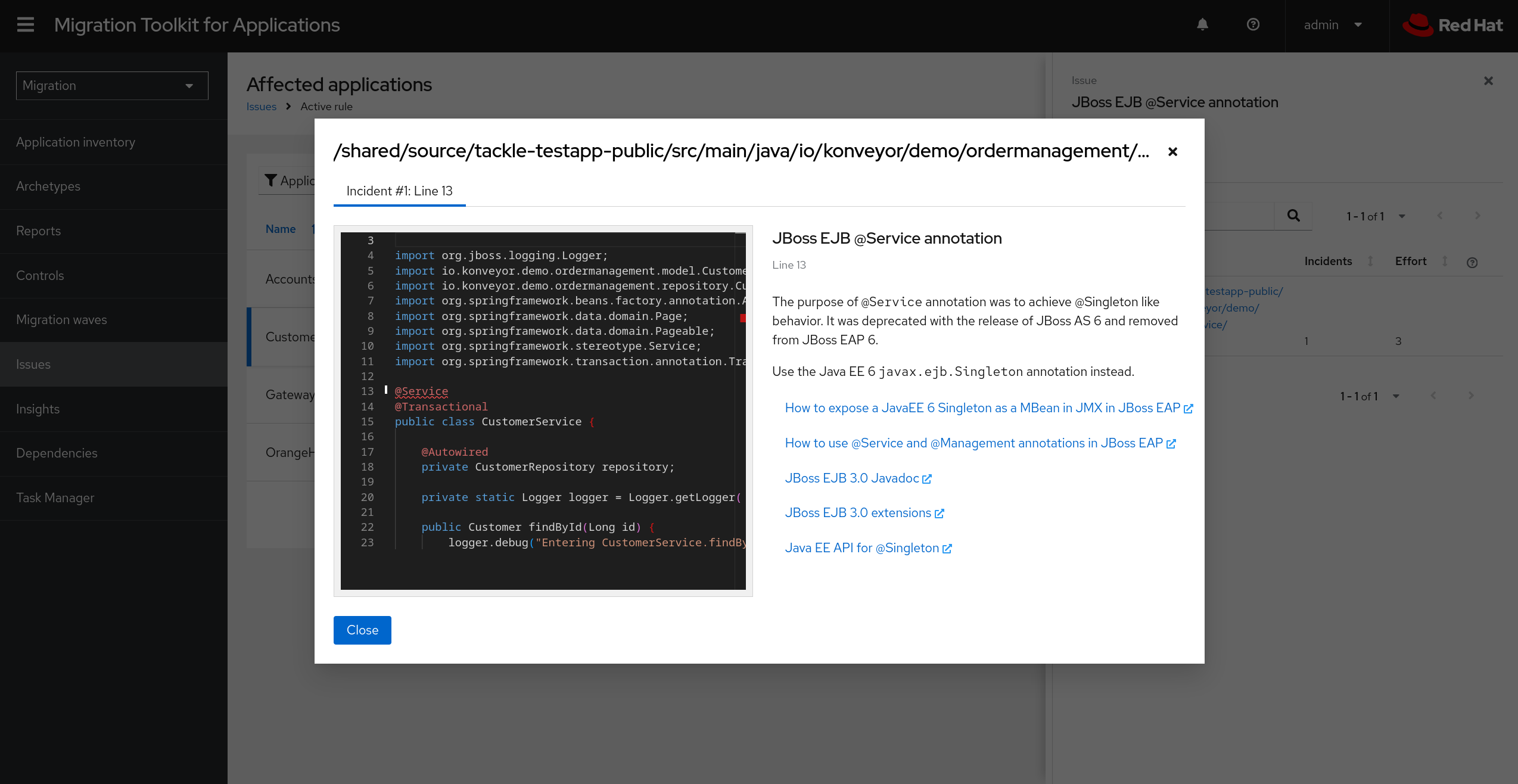Open the notifications bell
Viewport: 1518px width, 784px height.
pos(1202,24)
